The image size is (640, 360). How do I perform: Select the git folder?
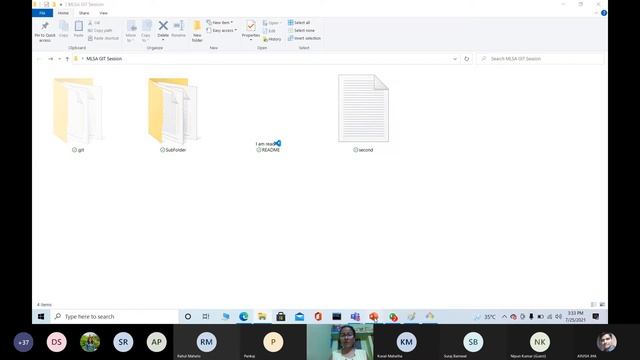[x=78, y=114]
